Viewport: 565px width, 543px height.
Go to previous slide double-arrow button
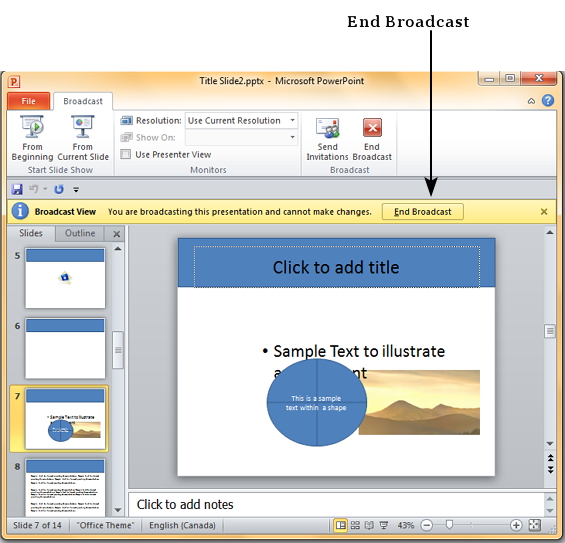click(550, 458)
